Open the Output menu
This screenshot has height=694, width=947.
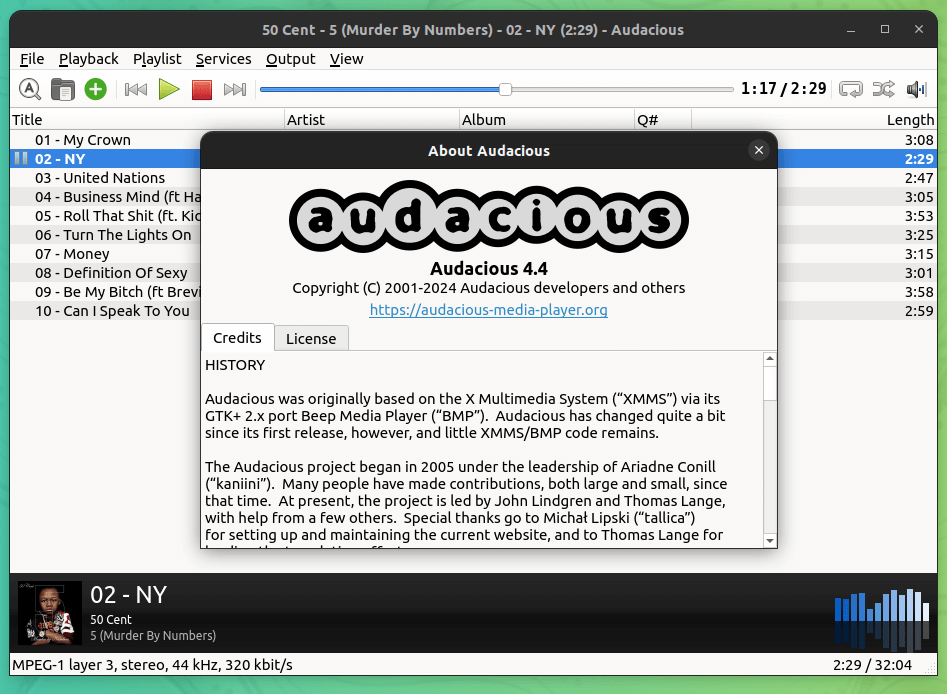(290, 59)
